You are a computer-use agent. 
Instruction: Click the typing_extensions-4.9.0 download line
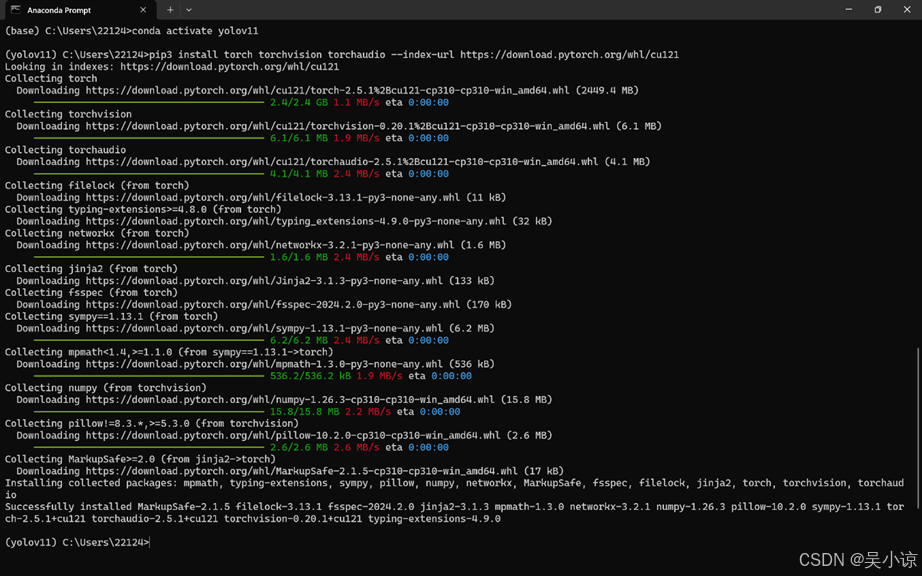284,221
